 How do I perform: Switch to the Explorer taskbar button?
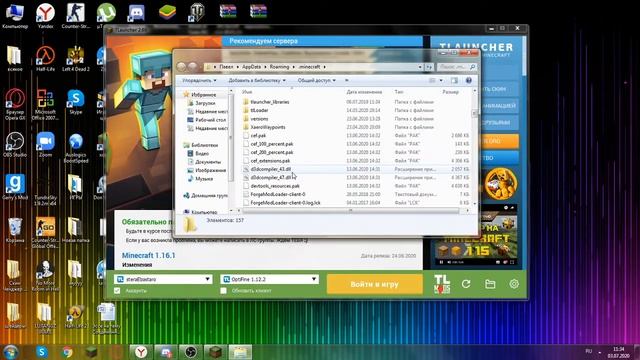[240, 351]
